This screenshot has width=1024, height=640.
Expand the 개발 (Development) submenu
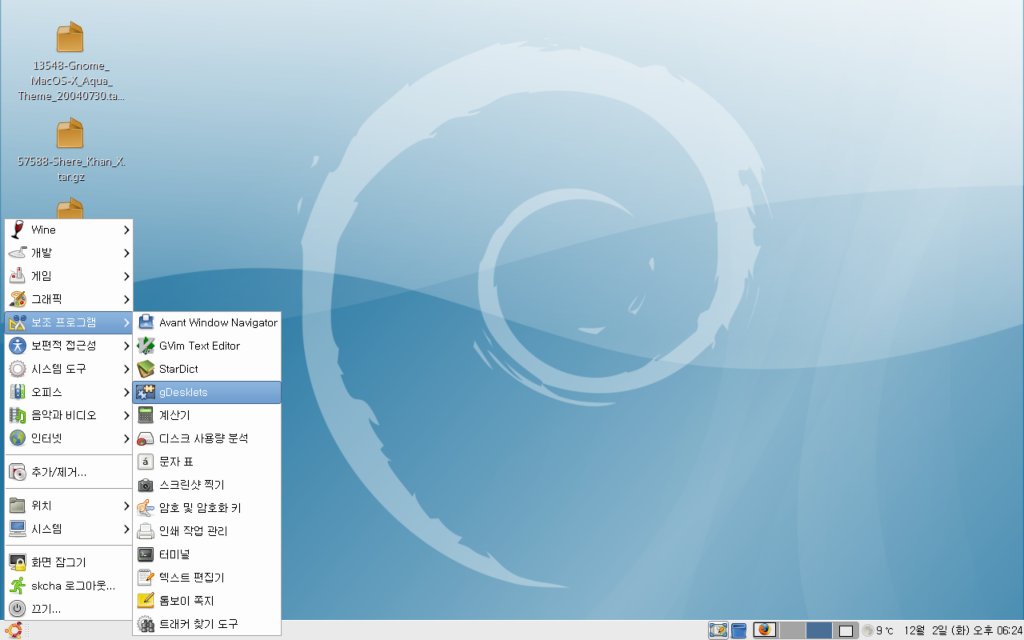point(69,253)
